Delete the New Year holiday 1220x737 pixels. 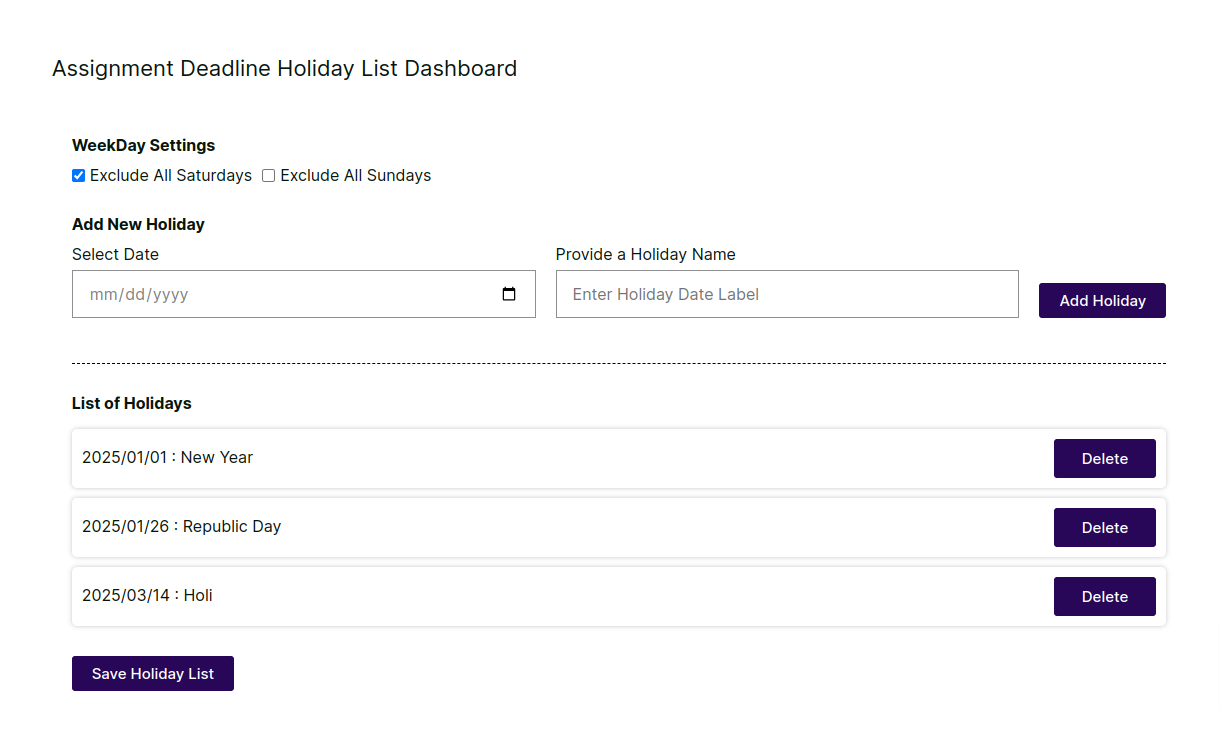pos(1104,459)
